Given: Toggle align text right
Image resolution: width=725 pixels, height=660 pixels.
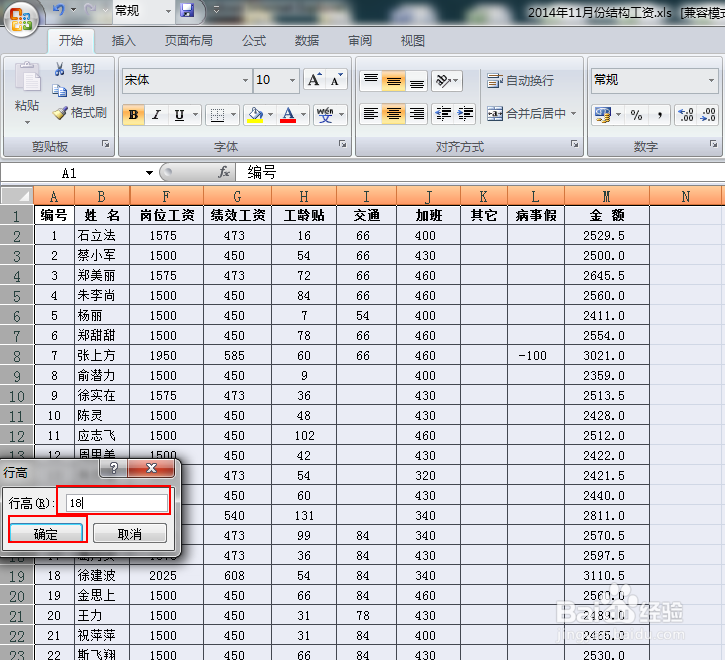Looking at the screenshot, I should (x=417, y=114).
